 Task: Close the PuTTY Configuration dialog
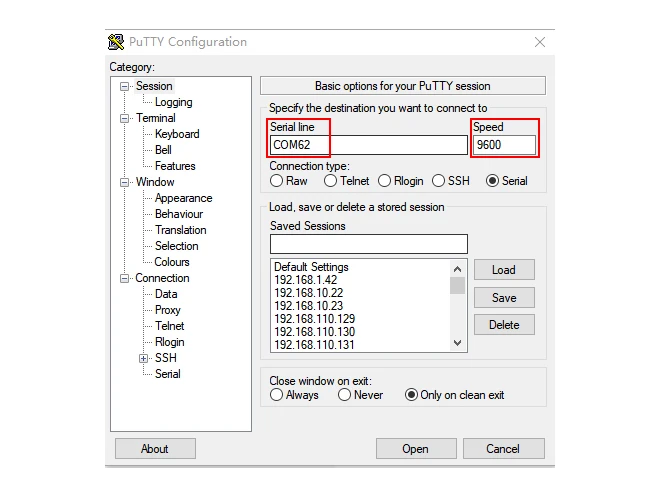540,42
